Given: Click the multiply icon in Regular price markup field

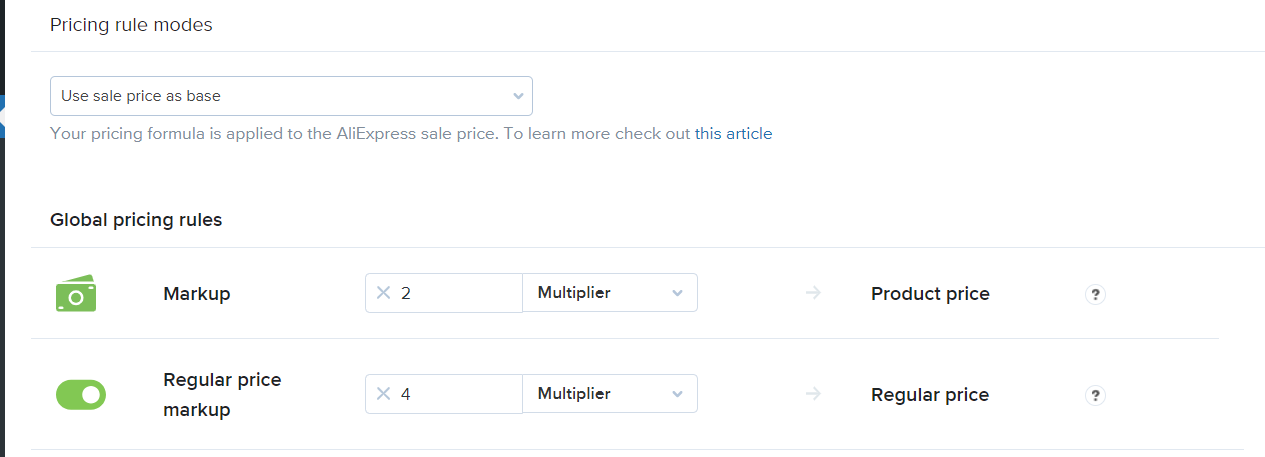Looking at the screenshot, I should pyautogui.click(x=383, y=394).
